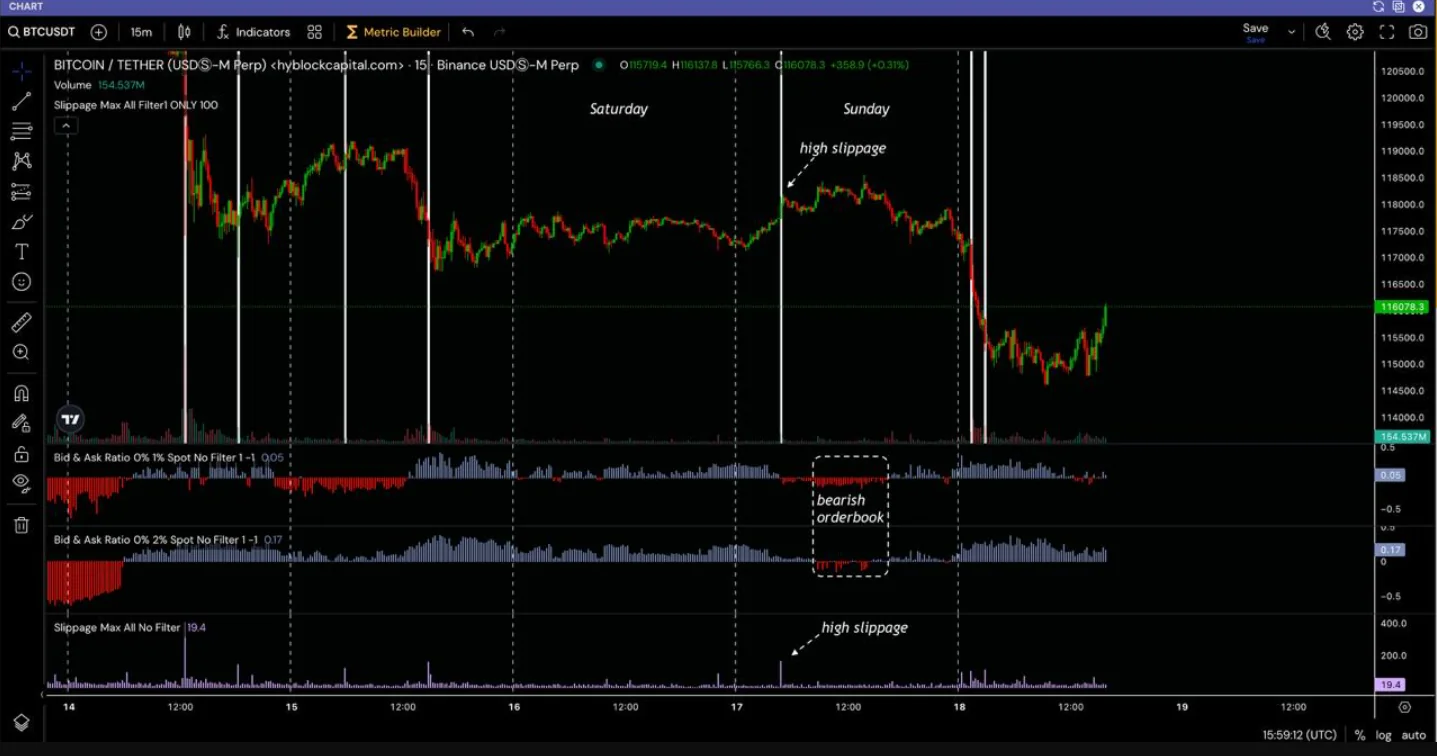Toggle log scale on price axis
This screenshot has width=1437, height=756.
click(x=1383, y=735)
